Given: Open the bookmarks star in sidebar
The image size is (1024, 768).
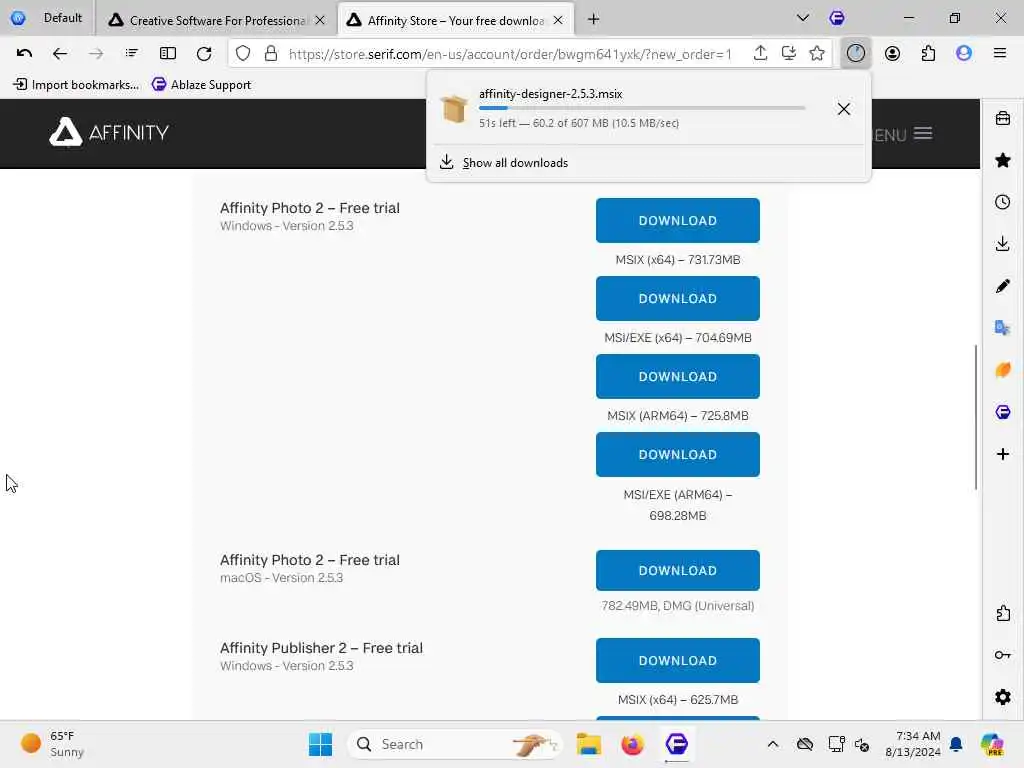Looking at the screenshot, I should coord(1003,160).
